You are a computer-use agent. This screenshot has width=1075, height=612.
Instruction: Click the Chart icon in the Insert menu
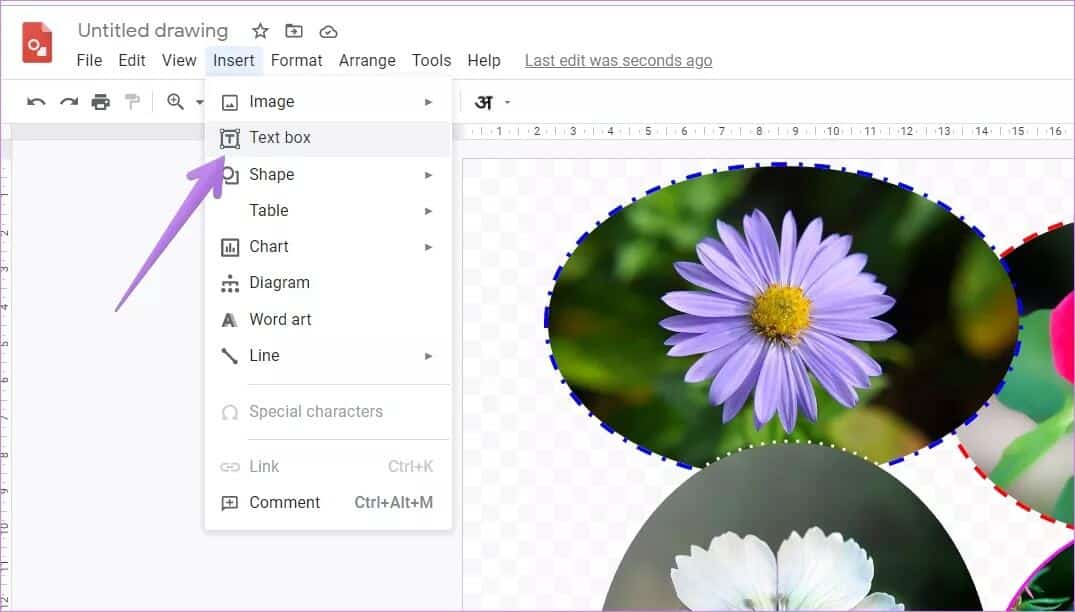point(230,247)
